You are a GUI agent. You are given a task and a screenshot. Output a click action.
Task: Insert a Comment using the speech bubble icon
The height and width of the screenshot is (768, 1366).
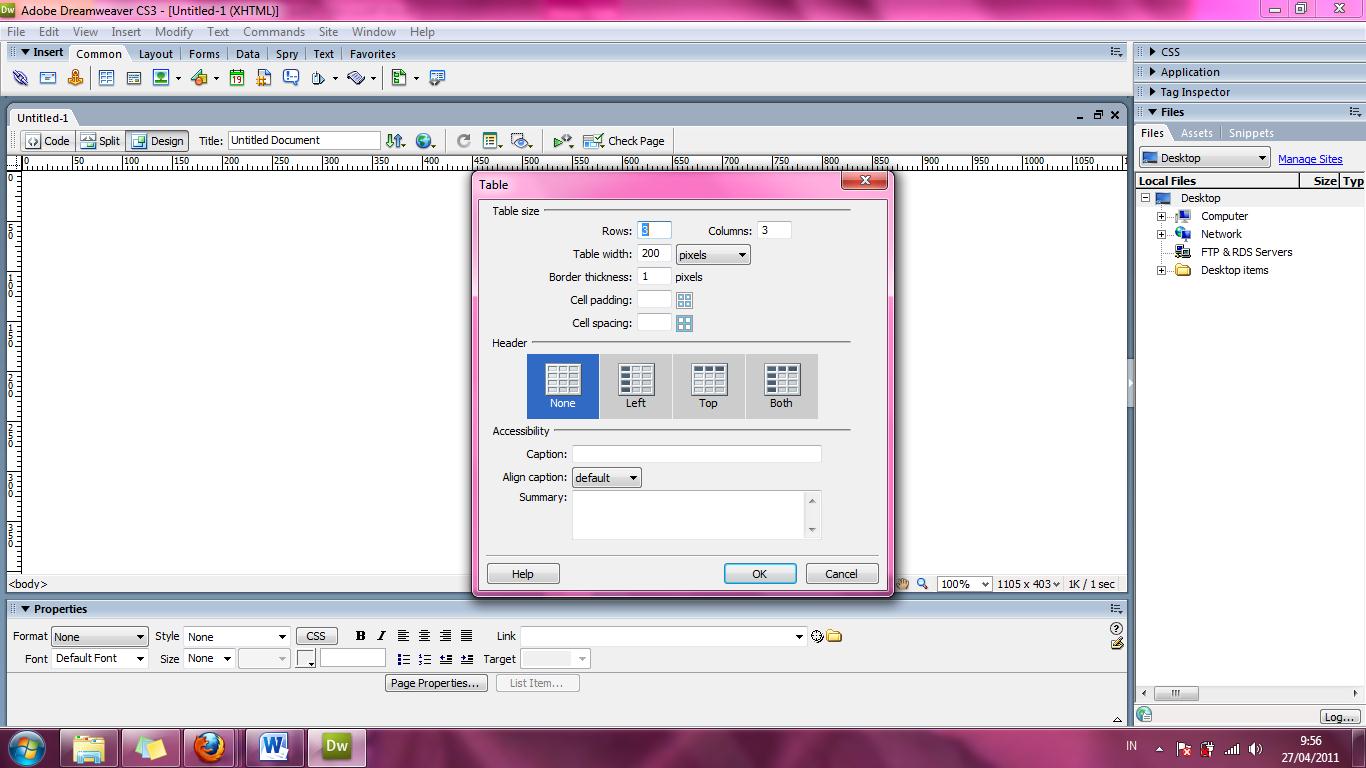[x=290, y=77]
